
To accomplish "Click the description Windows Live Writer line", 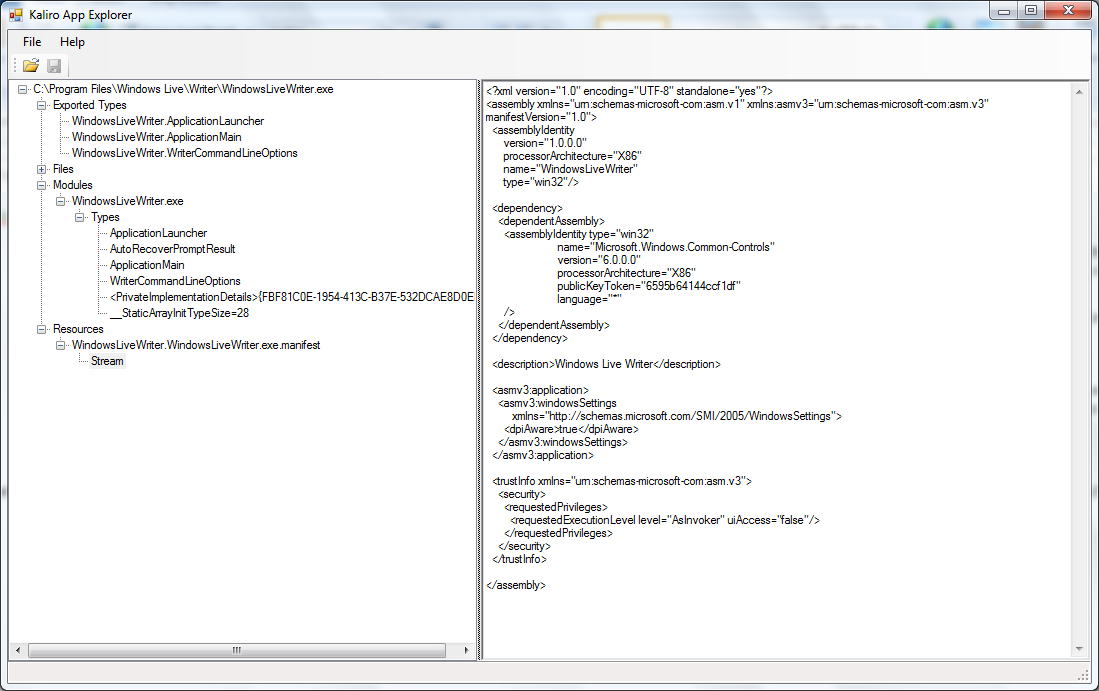I will (606, 364).
